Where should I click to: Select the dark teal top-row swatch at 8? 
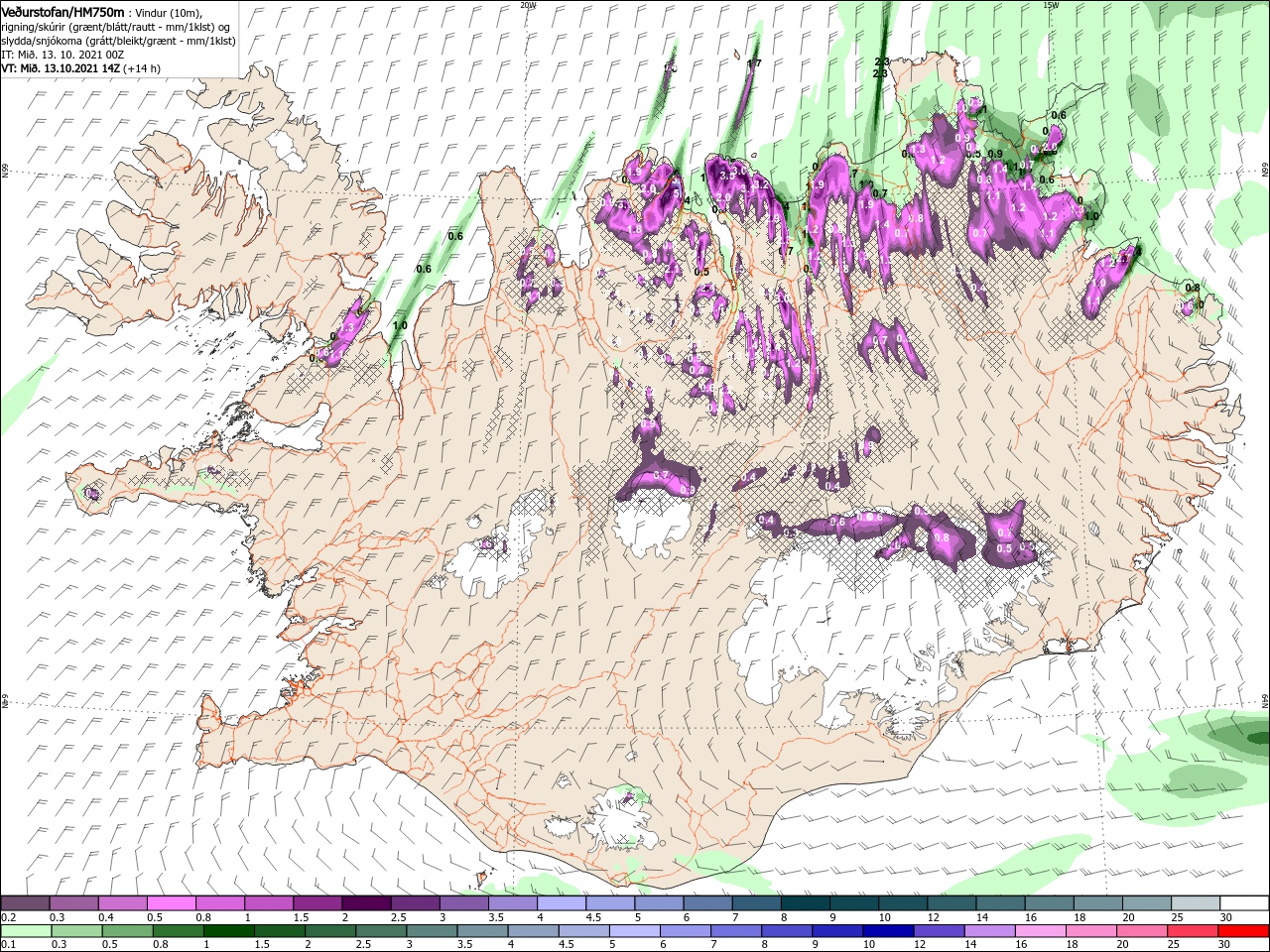[806, 903]
